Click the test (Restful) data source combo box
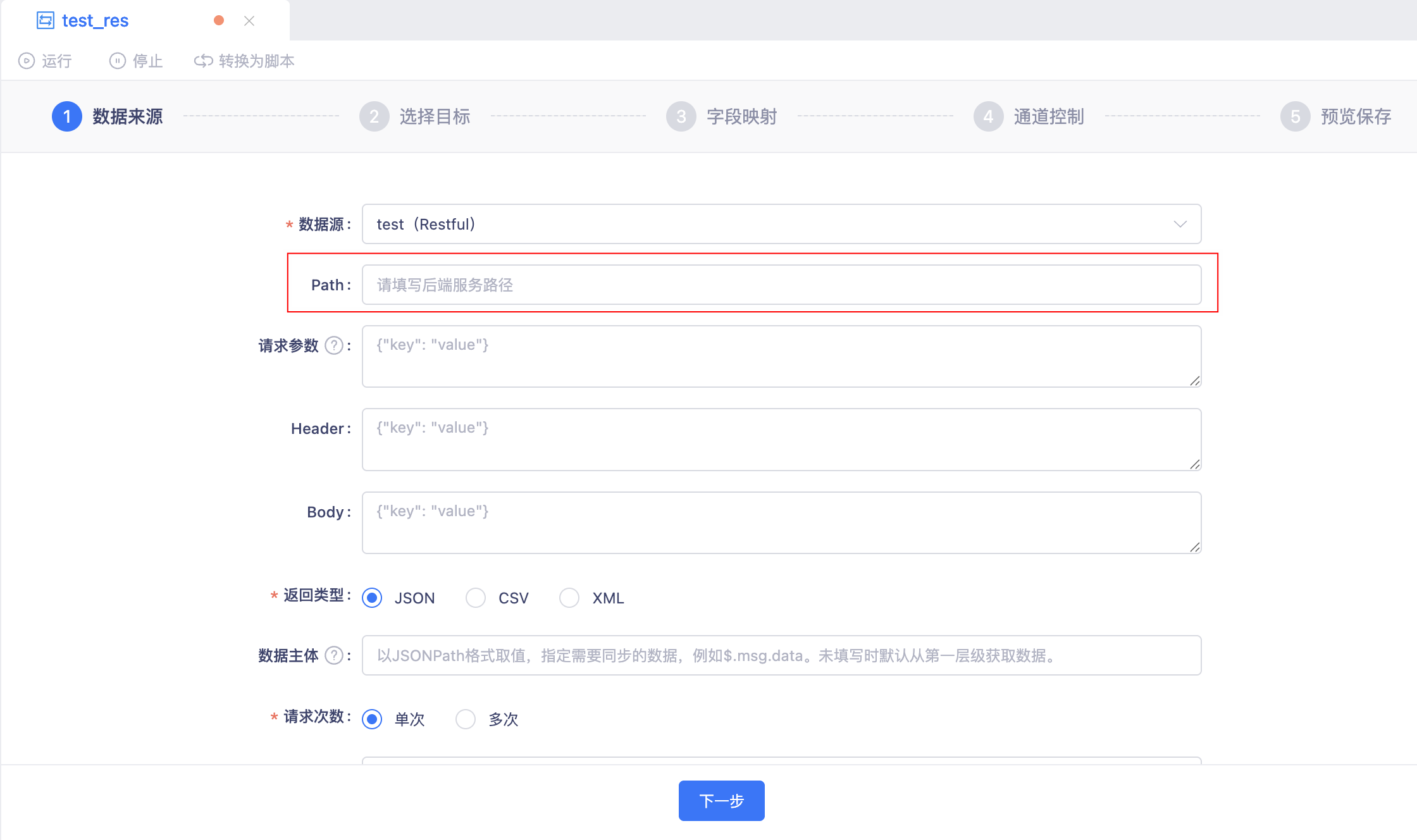Screen dimensions: 1417x840 759,224
